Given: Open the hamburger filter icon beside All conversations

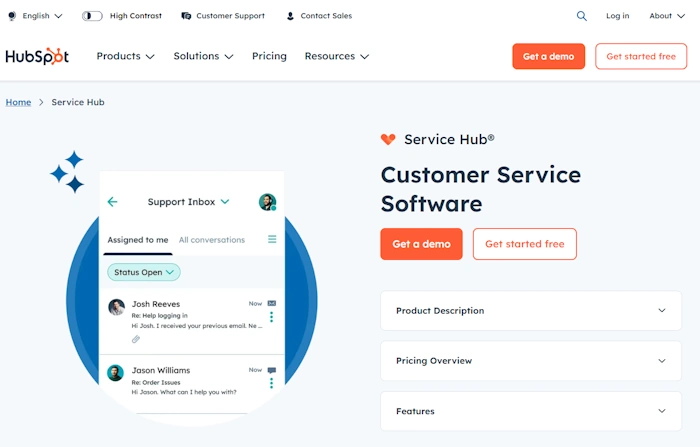Looking at the screenshot, I should (x=272, y=239).
